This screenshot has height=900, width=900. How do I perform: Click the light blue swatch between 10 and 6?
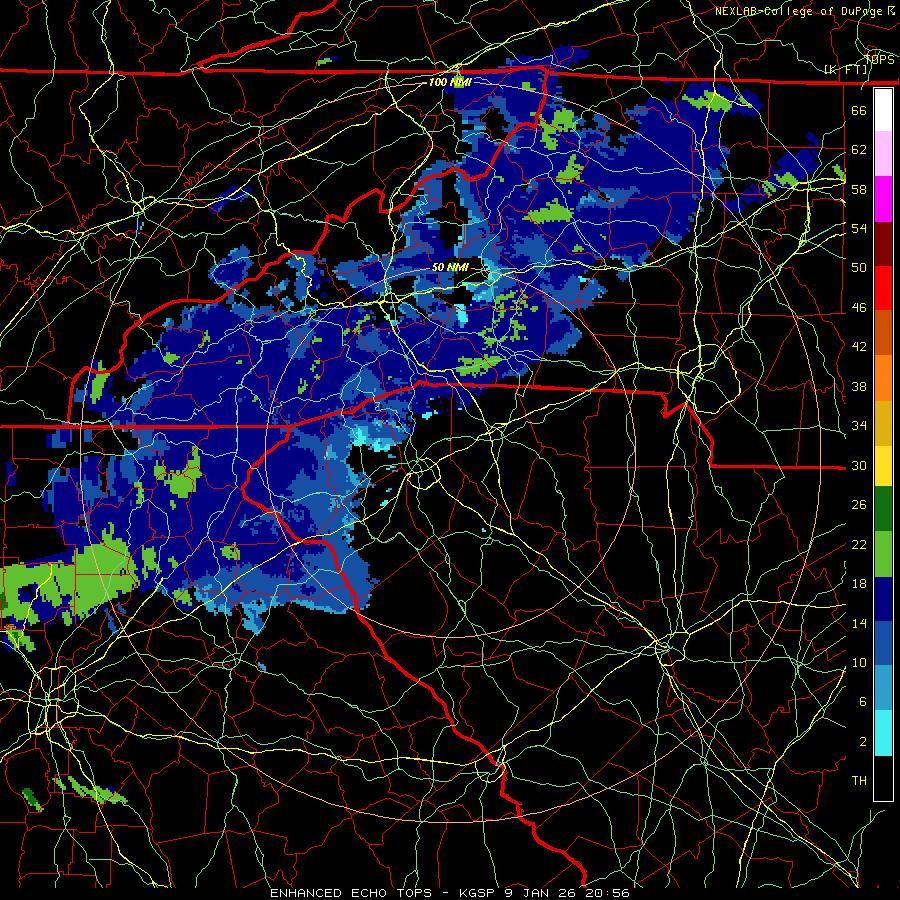[x=883, y=688]
